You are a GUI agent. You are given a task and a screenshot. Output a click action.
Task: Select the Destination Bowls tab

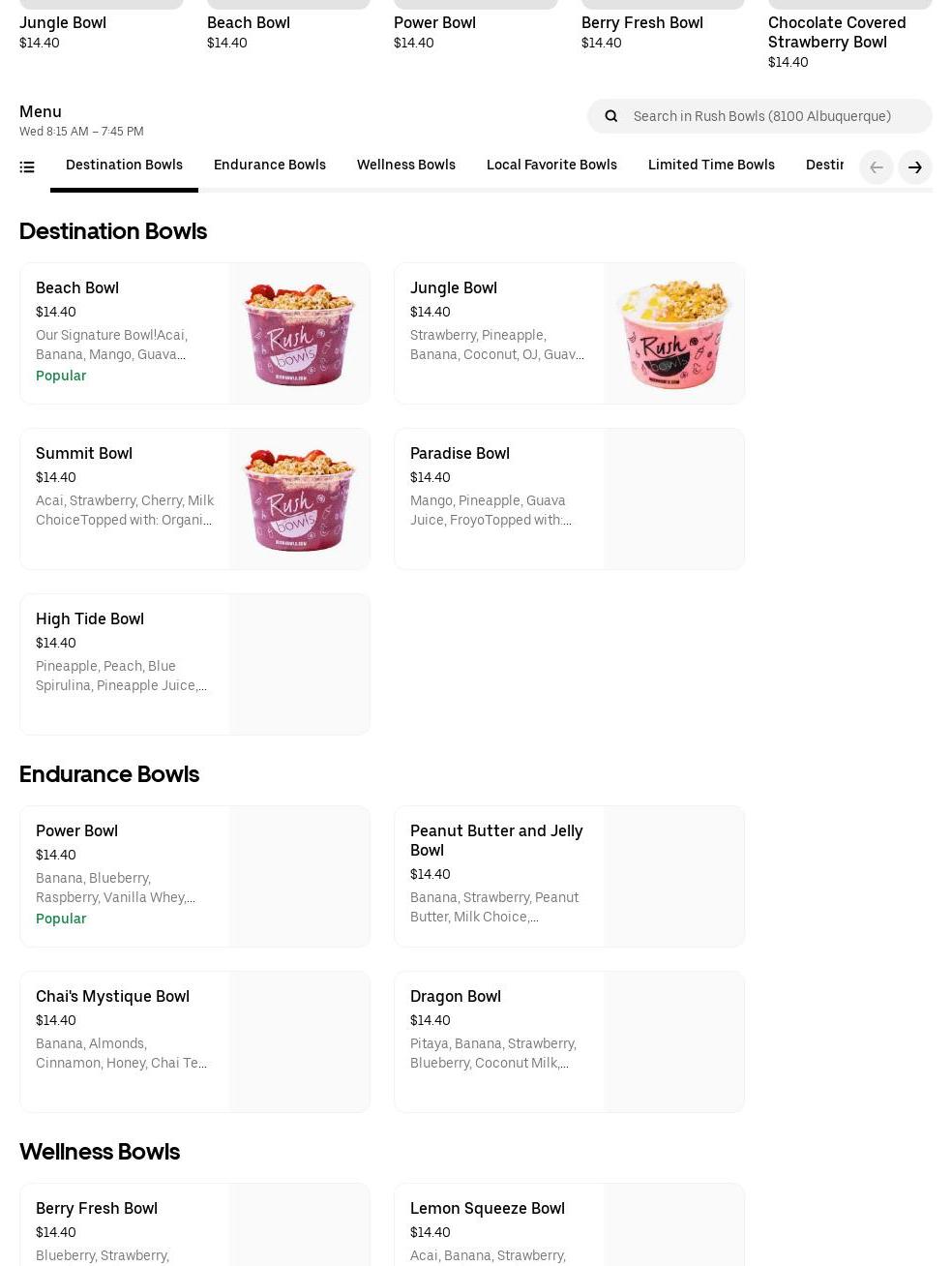click(x=124, y=165)
